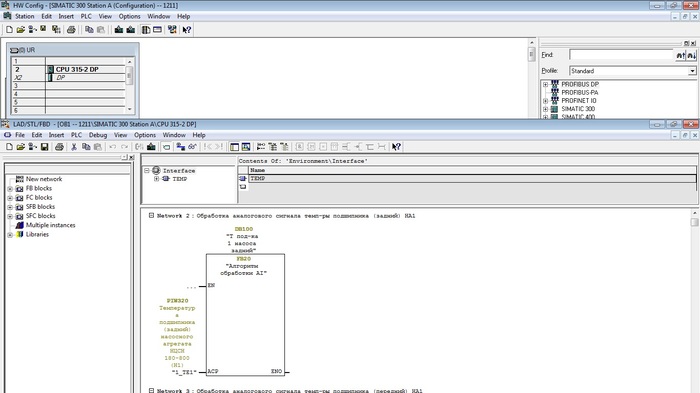The height and width of the screenshot is (393, 700).
Task: Click Configure Network icon in HW Config toolbar
Action: (172, 30)
